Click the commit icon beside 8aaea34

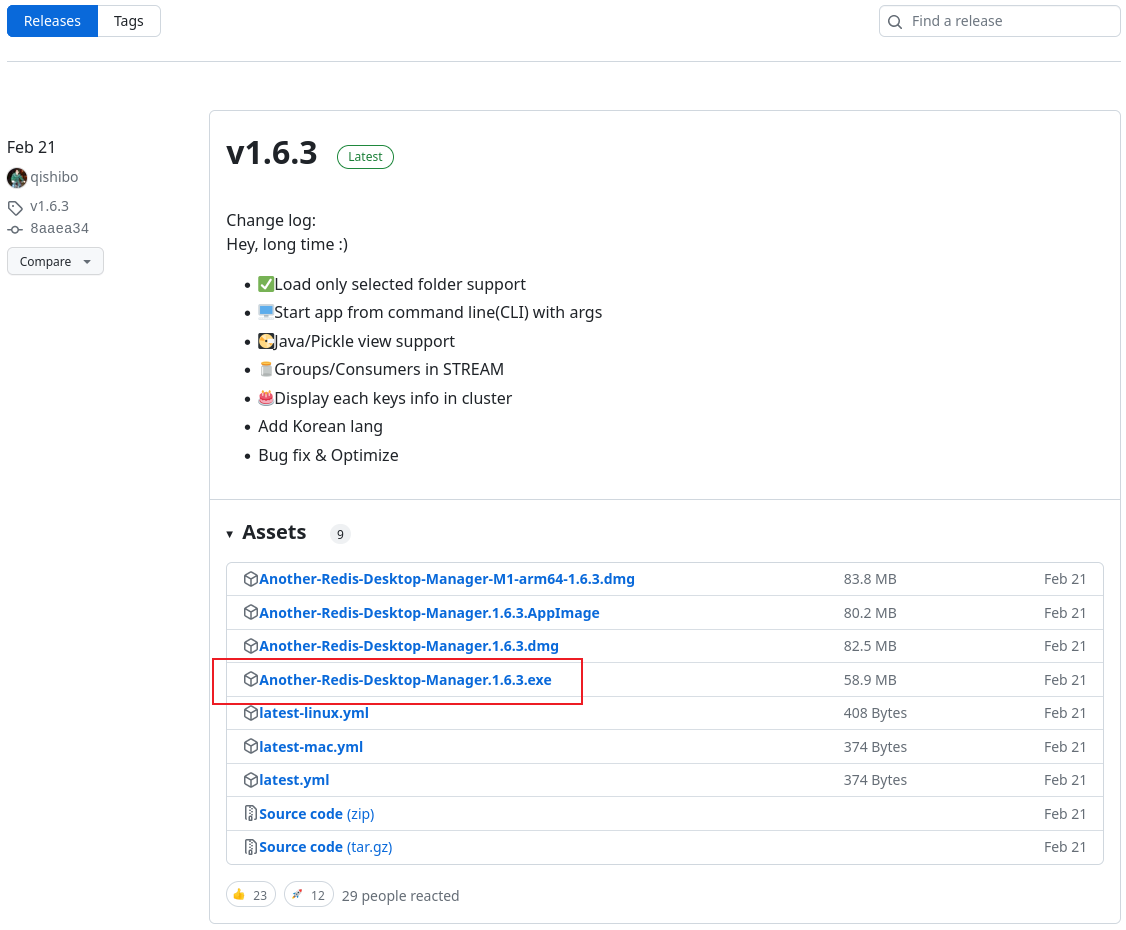coord(15,229)
